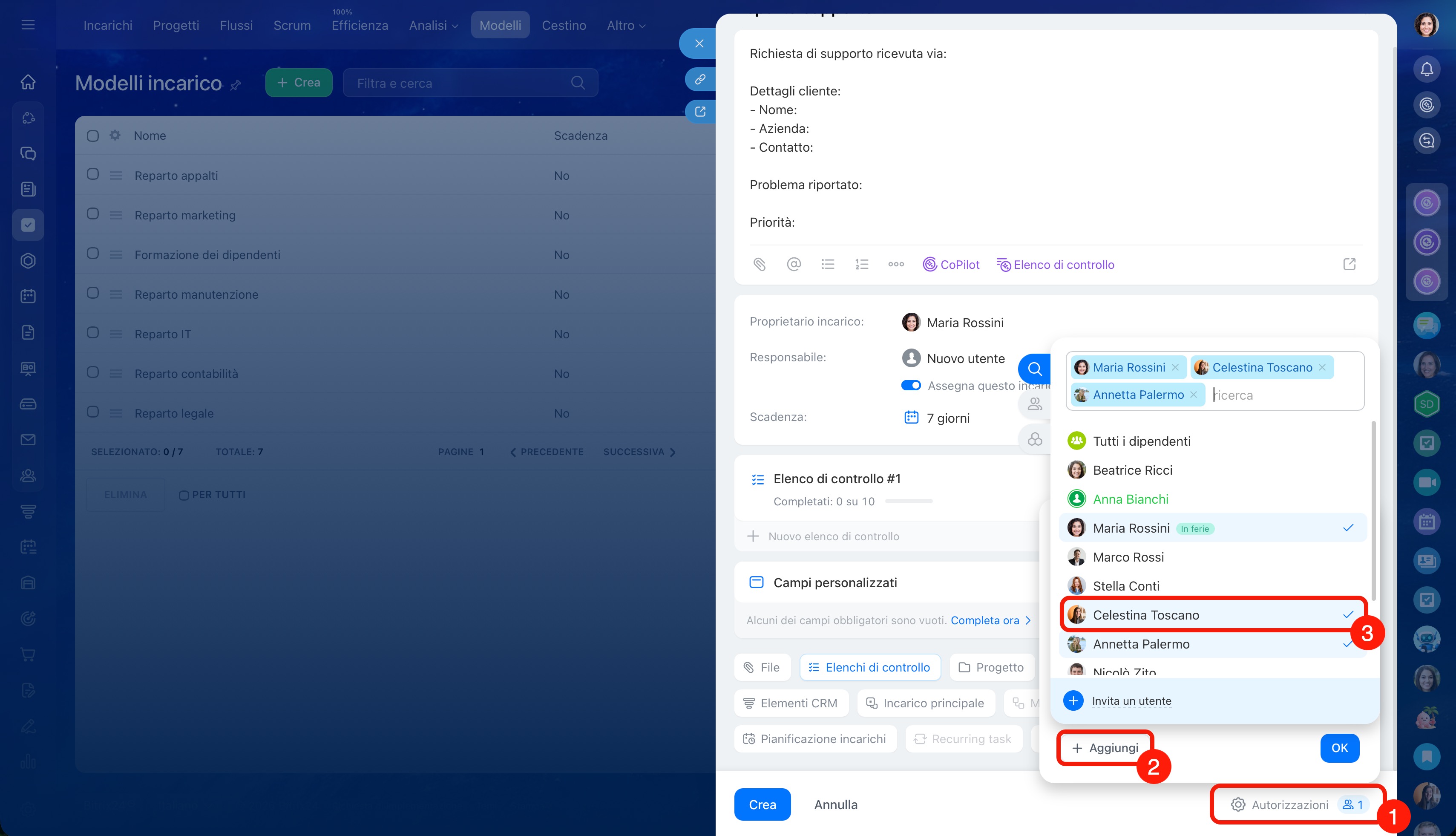Check the Reparto marketing row checkbox
The image size is (1456, 836).
click(93, 214)
